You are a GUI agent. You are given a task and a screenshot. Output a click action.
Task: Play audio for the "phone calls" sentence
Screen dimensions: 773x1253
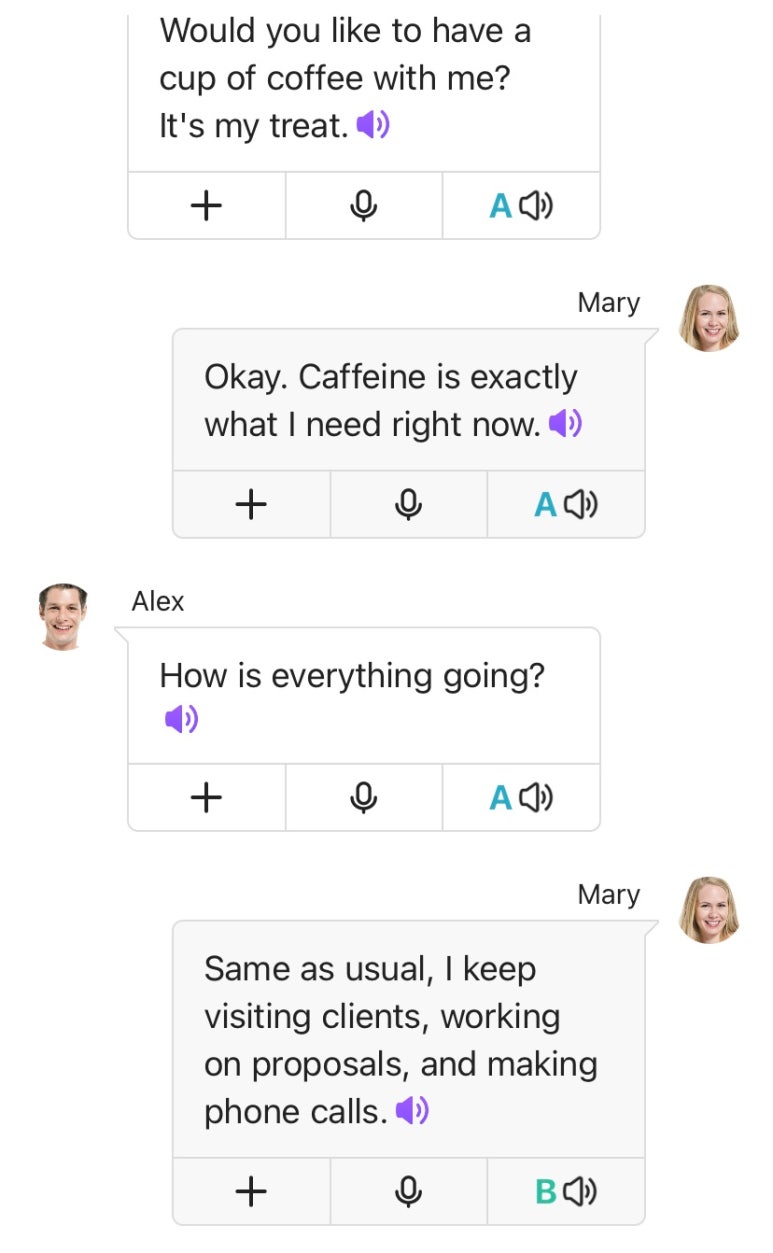tap(412, 1111)
